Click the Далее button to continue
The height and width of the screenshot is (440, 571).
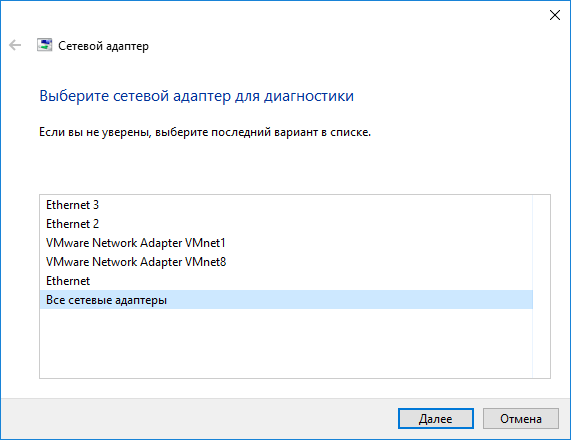point(436,419)
